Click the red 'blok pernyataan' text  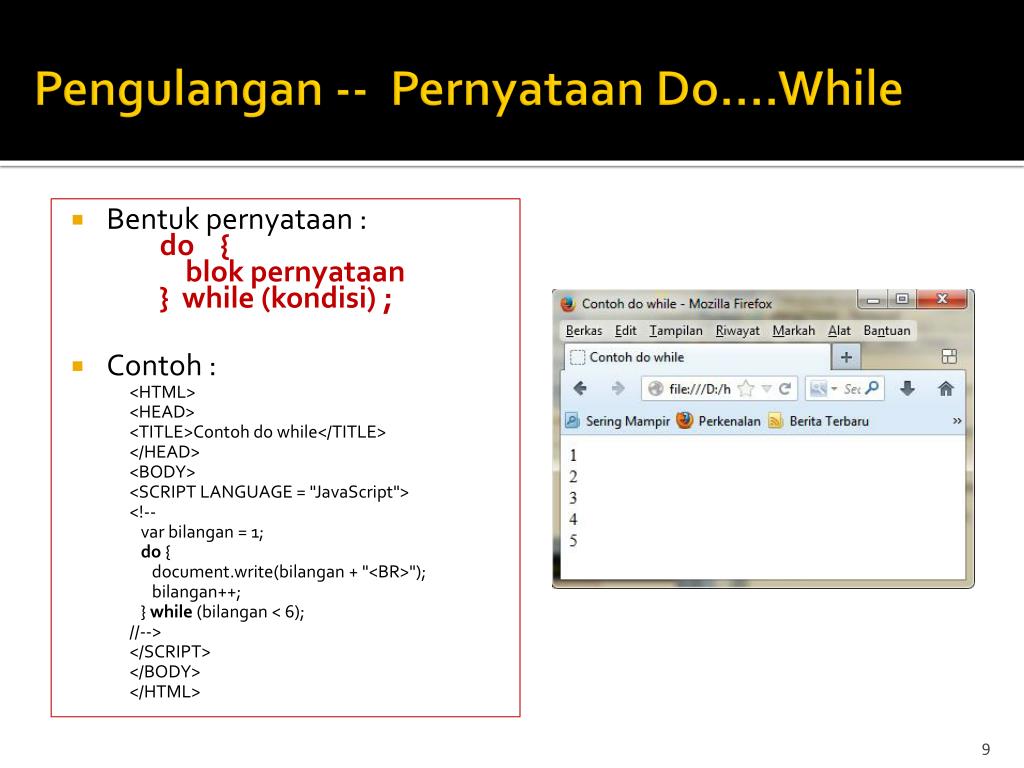click(x=295, y=272)
